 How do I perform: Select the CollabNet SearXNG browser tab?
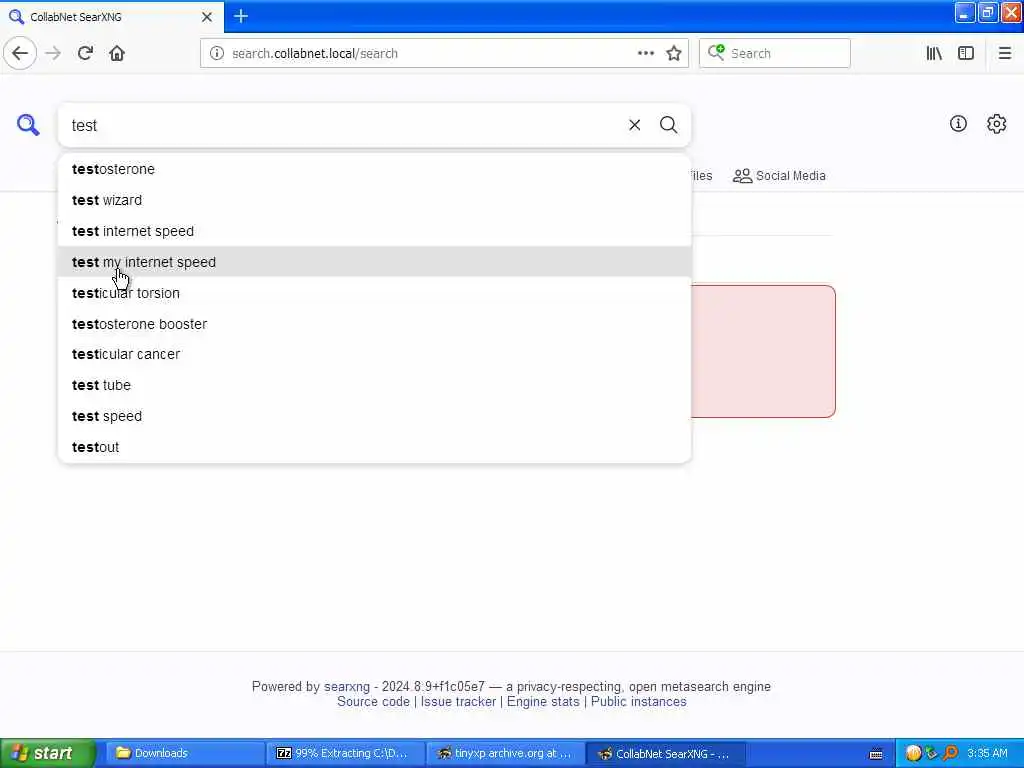pos(111,17)
